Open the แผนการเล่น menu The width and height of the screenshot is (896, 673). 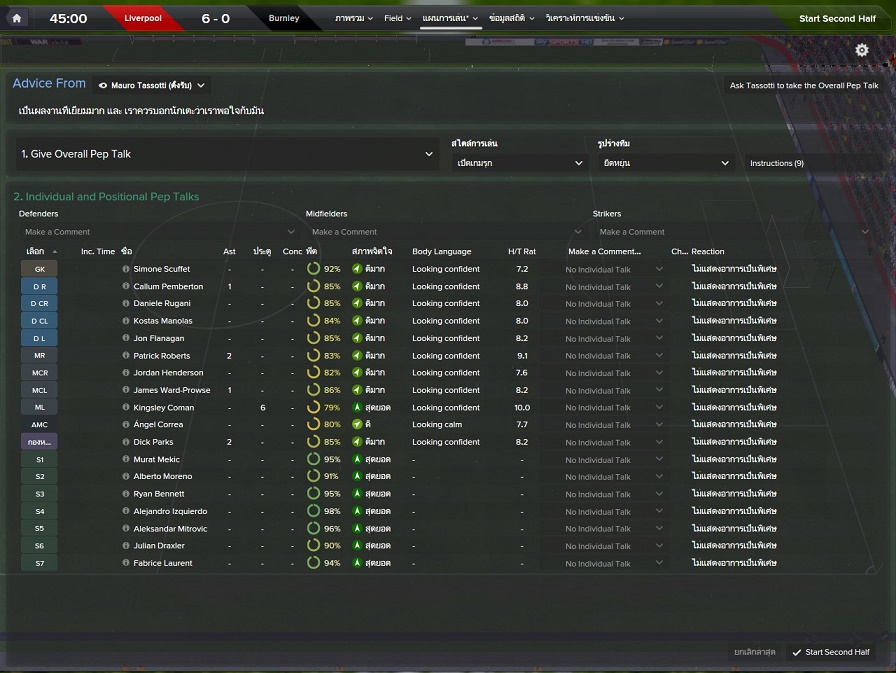(450, 18)
